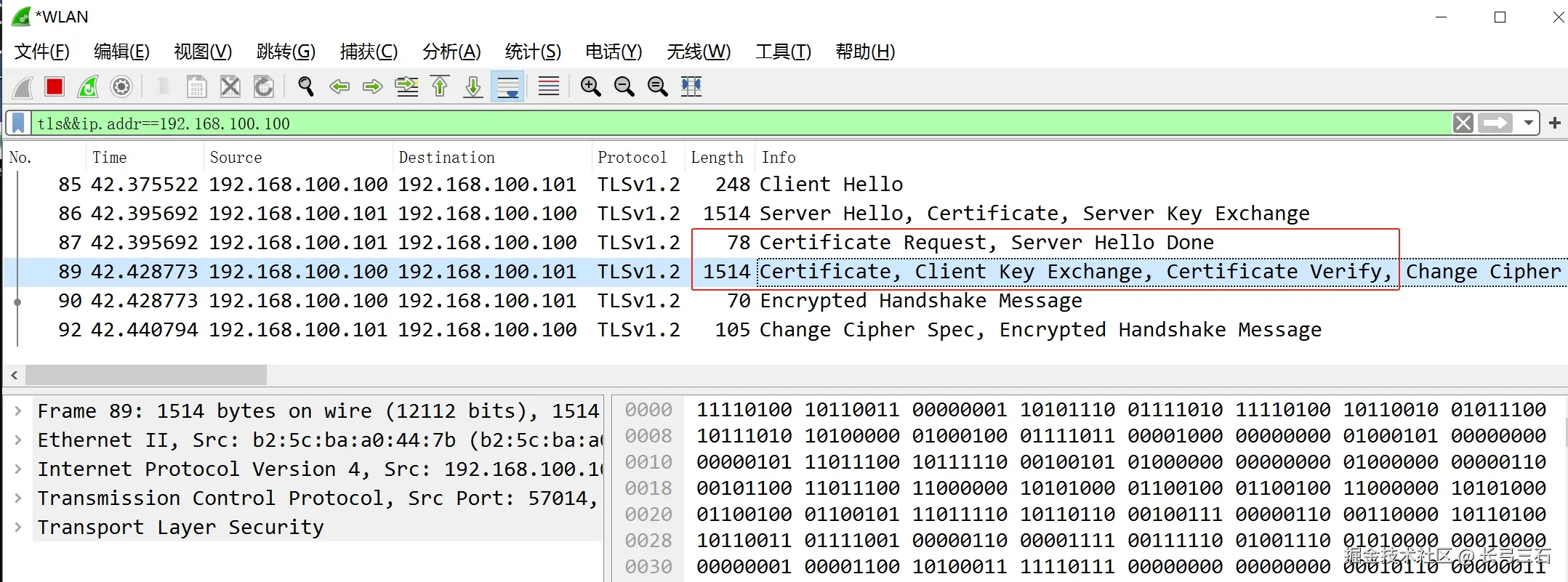Viewport: 1568px width, 582px height.
Task: Sort by the Protocol column header
Action: (639, 157)
